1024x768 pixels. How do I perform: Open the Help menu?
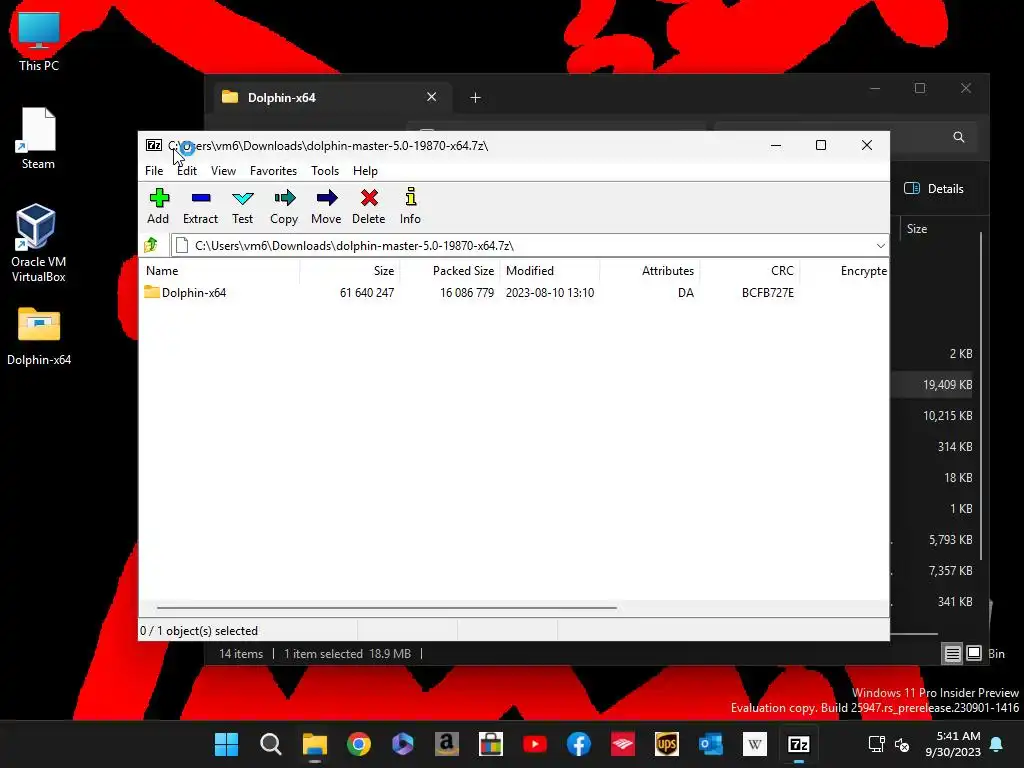(x=365, y=170)
